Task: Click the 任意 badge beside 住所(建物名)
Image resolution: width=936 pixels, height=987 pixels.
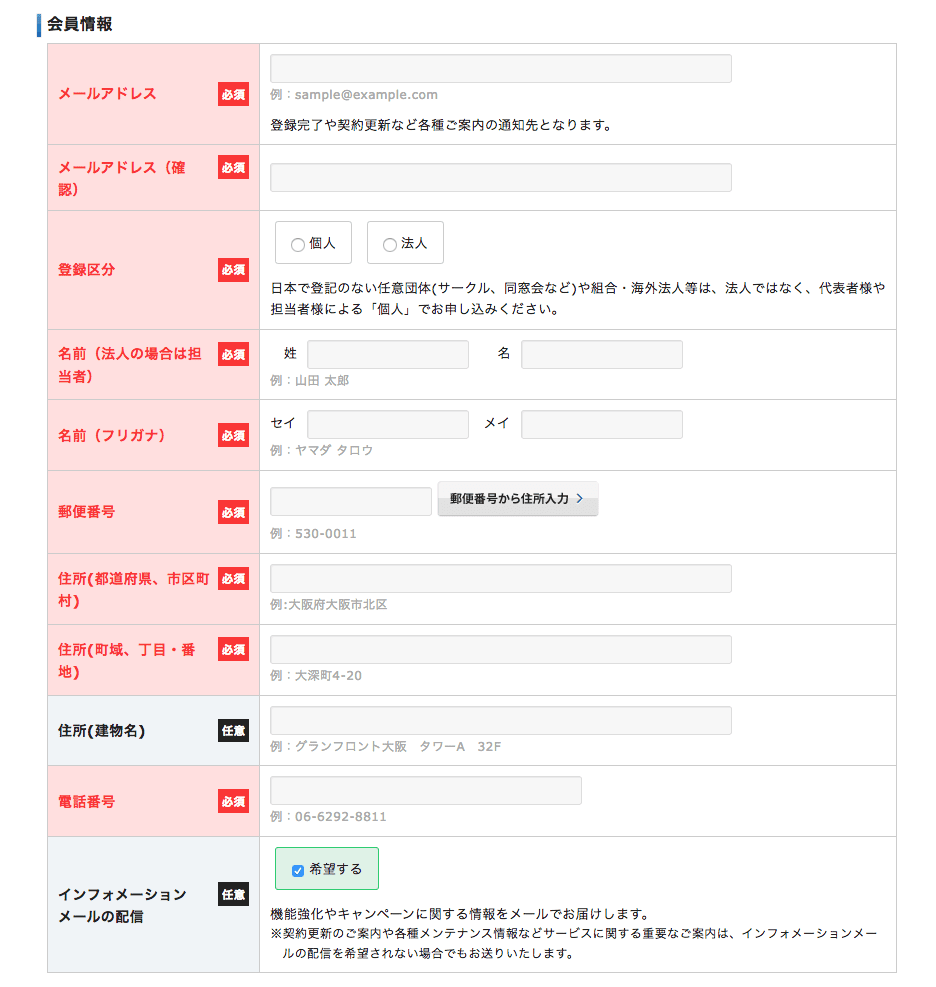Action: pyautogui.click(x=234, y=731)
